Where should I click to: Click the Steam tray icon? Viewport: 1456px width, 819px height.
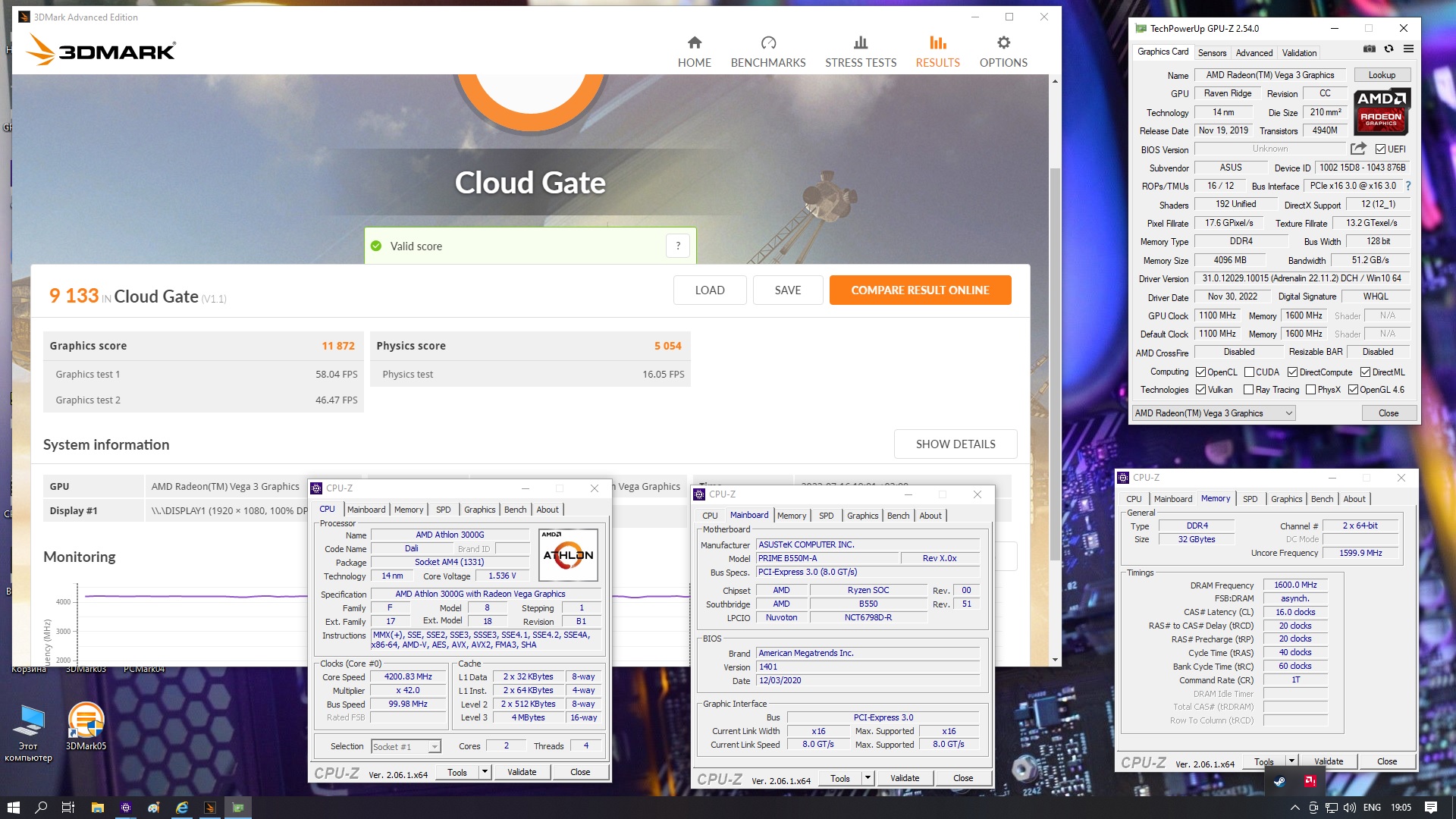tap(1280, 780)
